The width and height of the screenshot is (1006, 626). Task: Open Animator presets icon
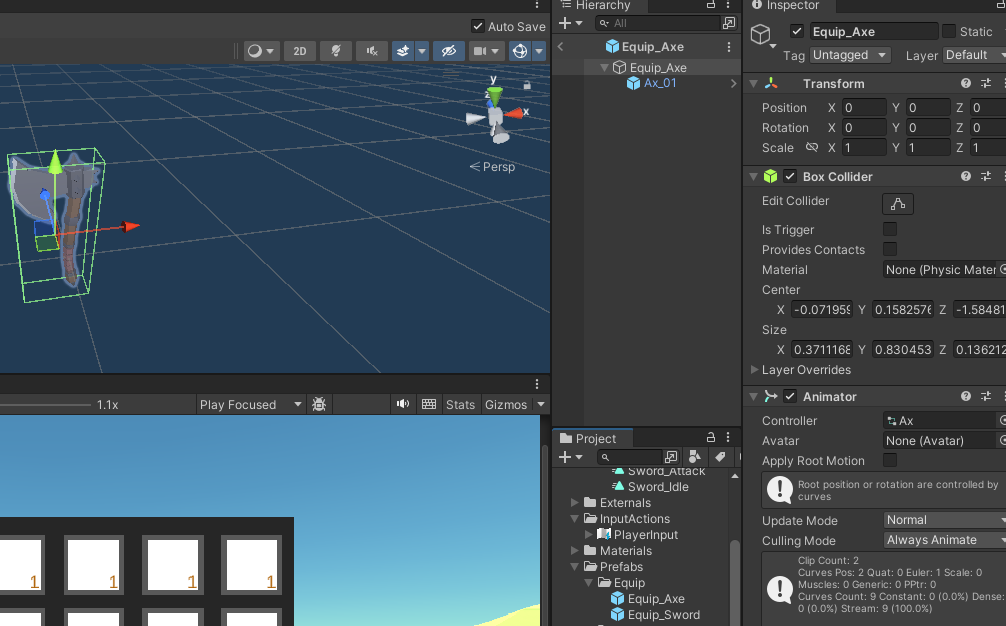pyautogui.click(x=986, y=396)
